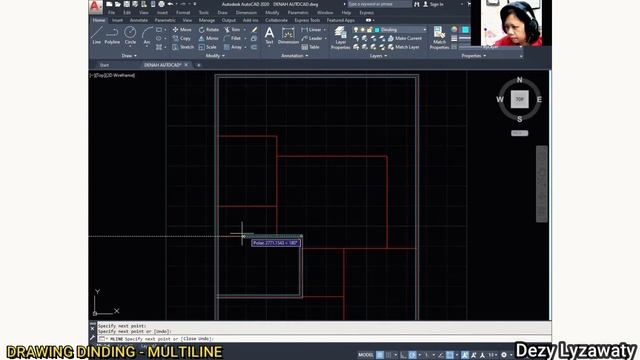Toggle layer lock padlock icon
The height and width of the screenshot is (360, 640).
(x=369, y=30)
